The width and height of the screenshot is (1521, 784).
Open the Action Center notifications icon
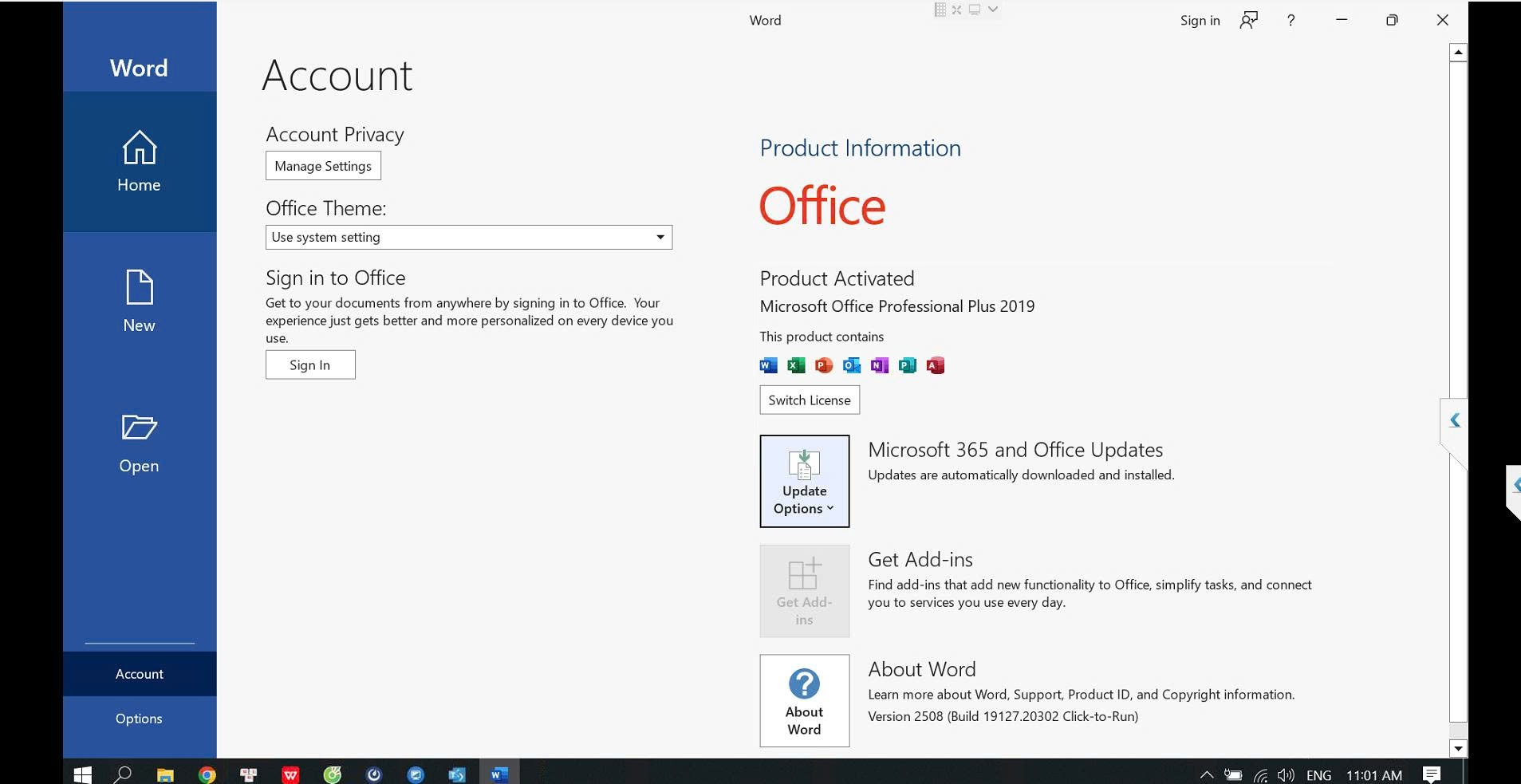pyautogui.click(x=1432, y=774)
